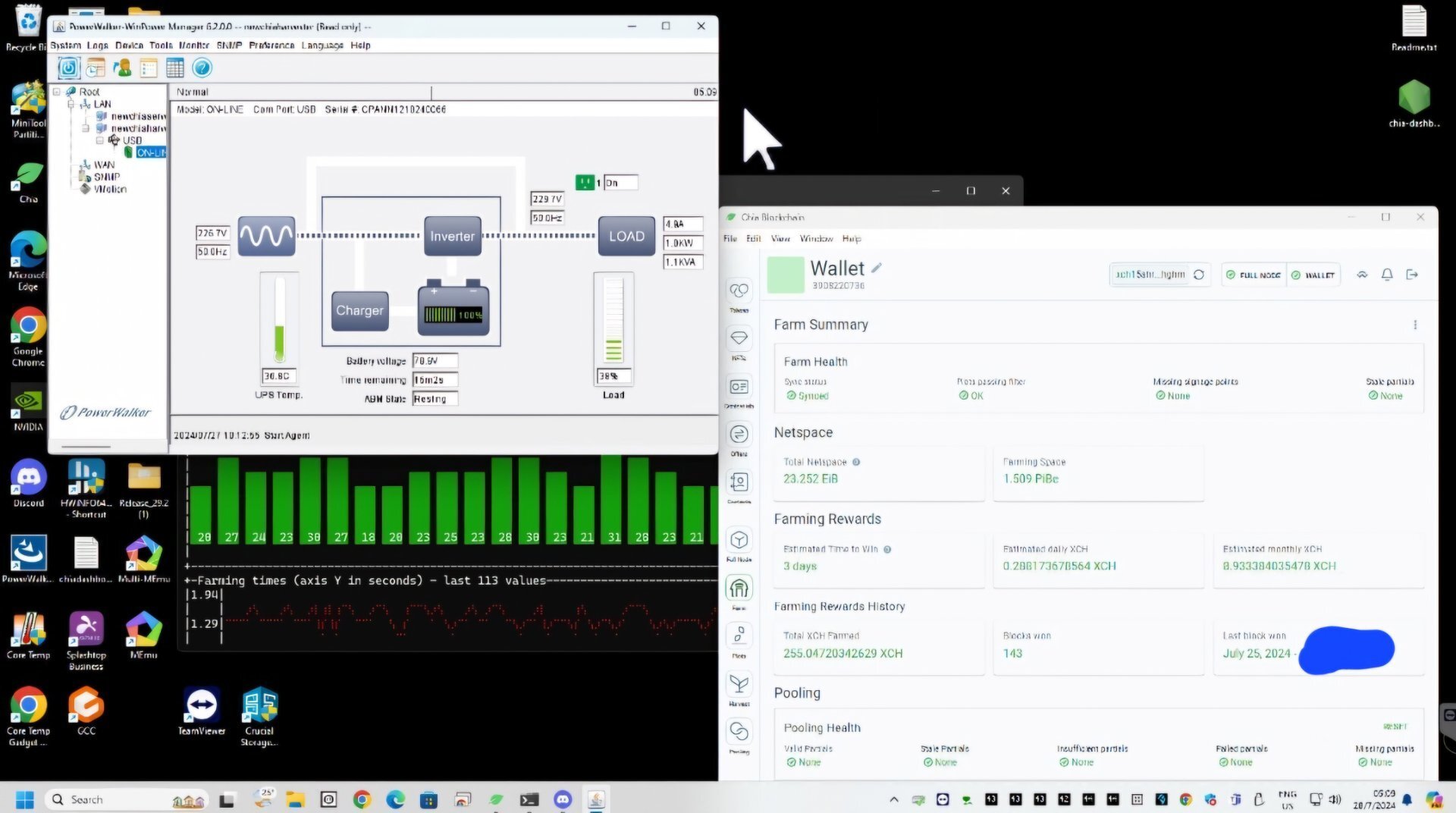Screen dimensions: 1456x813
Task: Click the wallet address copy field
Action: pos(1150,275)
